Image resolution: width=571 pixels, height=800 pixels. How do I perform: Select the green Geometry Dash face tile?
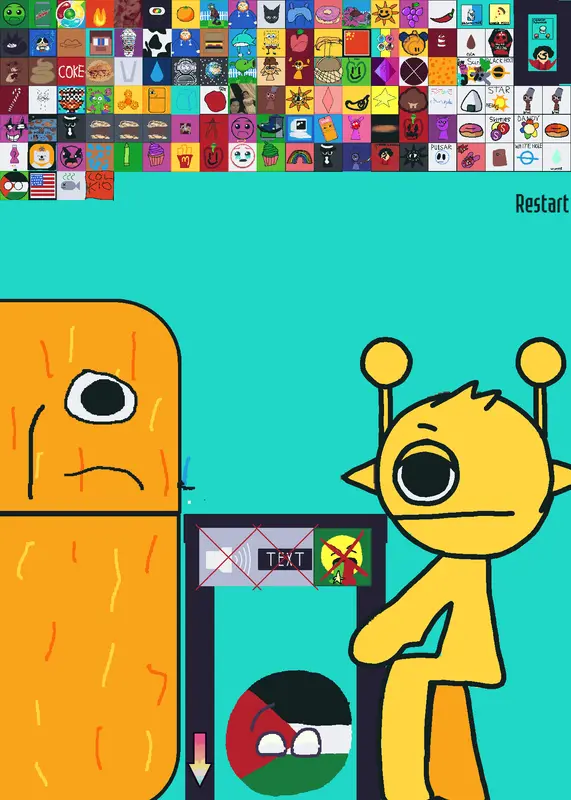(x=14, y=14)
